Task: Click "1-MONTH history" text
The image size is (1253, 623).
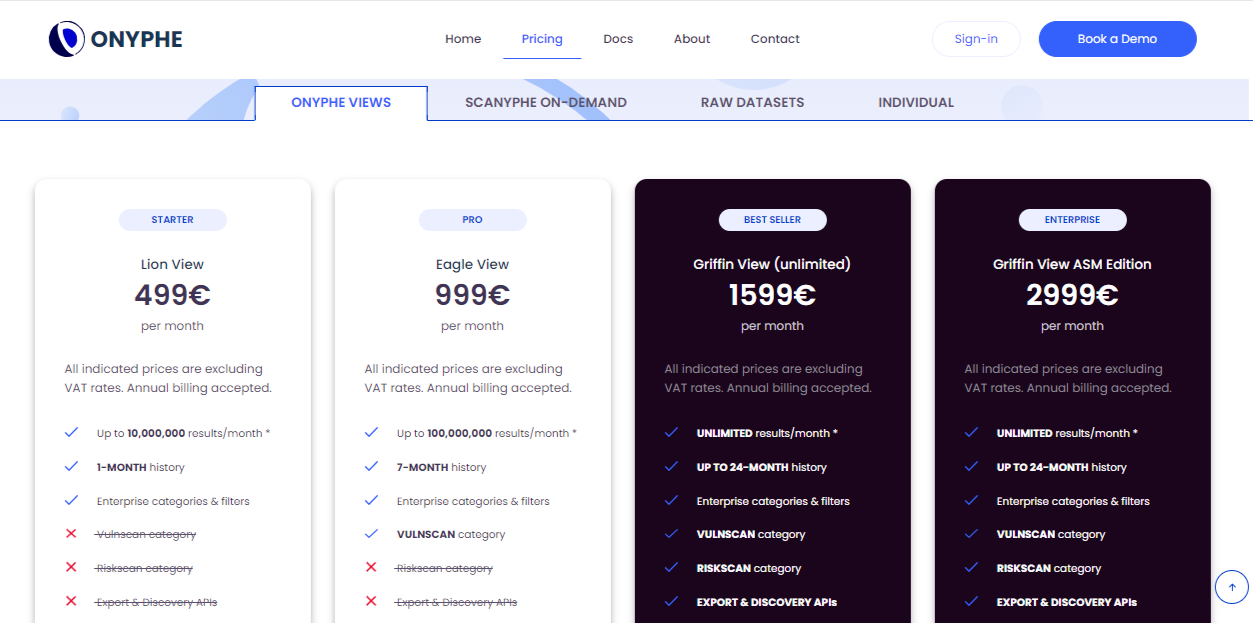Action: [x=141, y=468]
